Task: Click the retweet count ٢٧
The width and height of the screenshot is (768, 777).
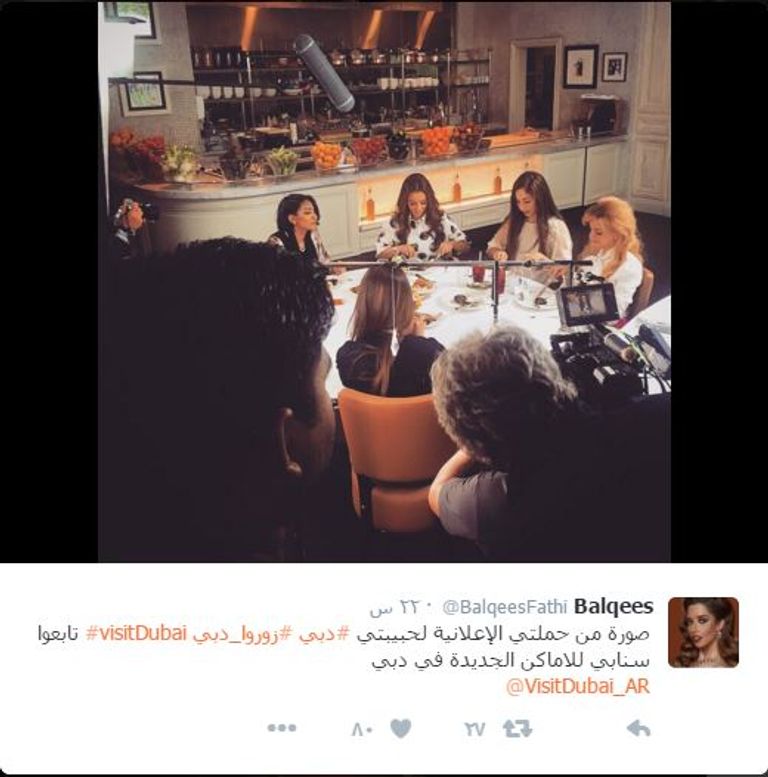Action: pyautogui.click(x=475, y=729)
